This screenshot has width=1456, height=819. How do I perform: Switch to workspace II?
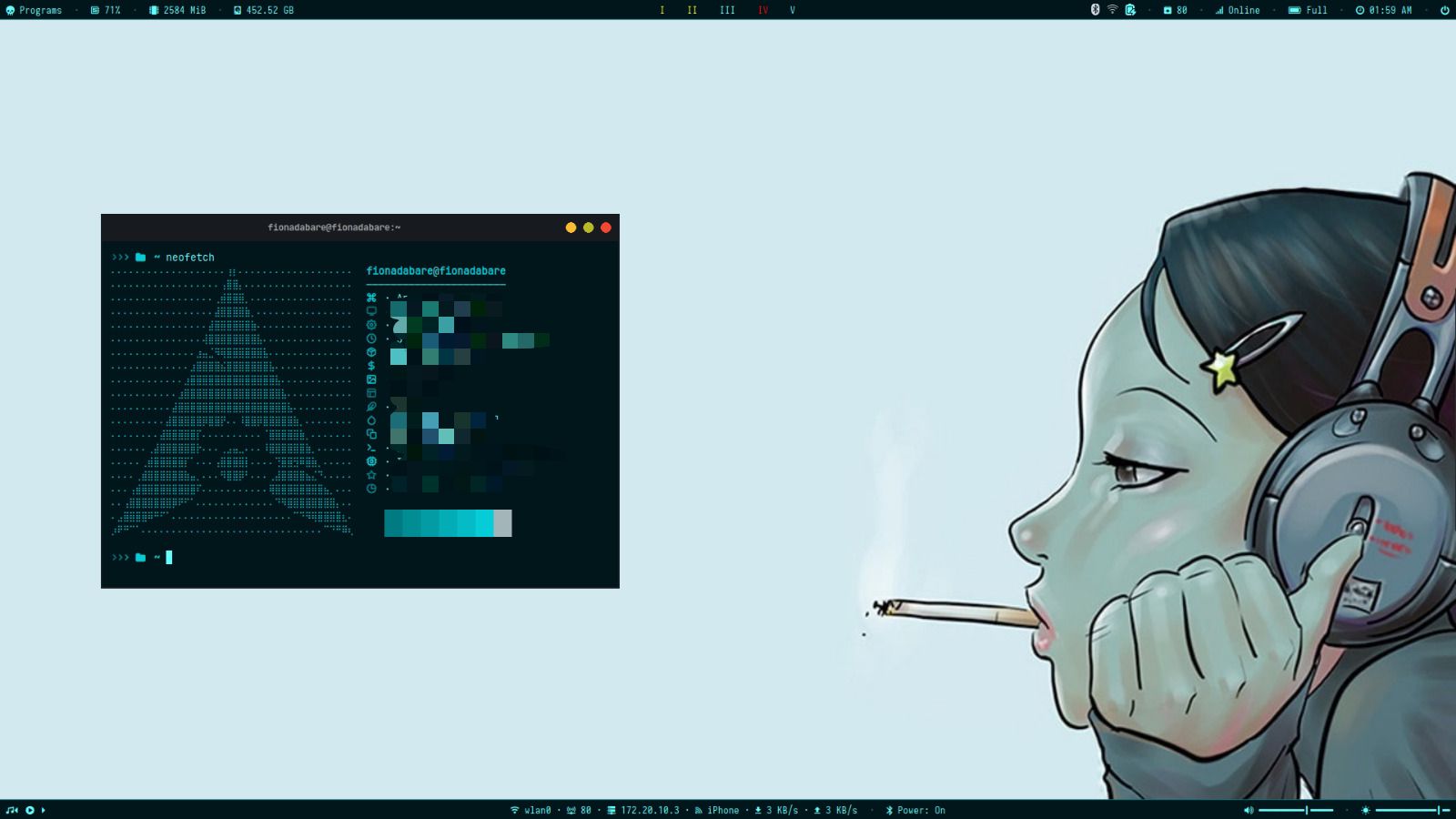click(692, 10)
